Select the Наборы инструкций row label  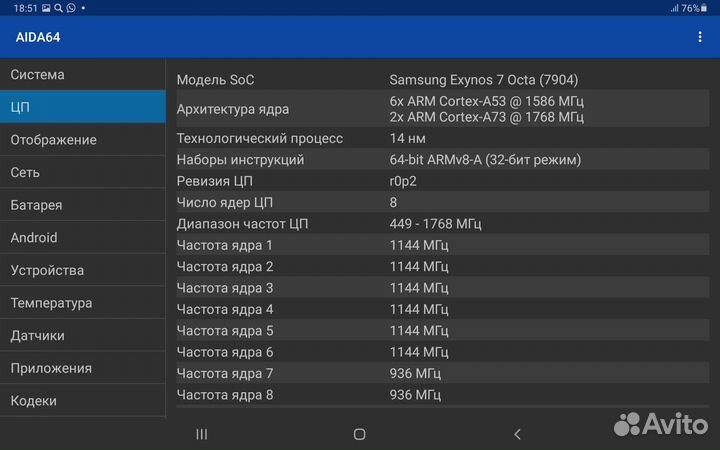[240, 160]
